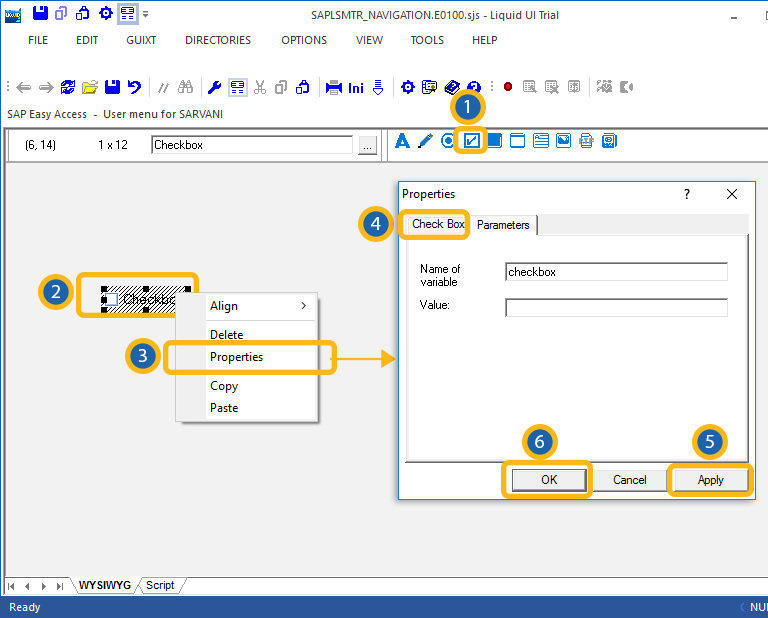Select the Pushbutton tool icon
Viewport: 768px width, 618px height.
click(x=494, y=141)
